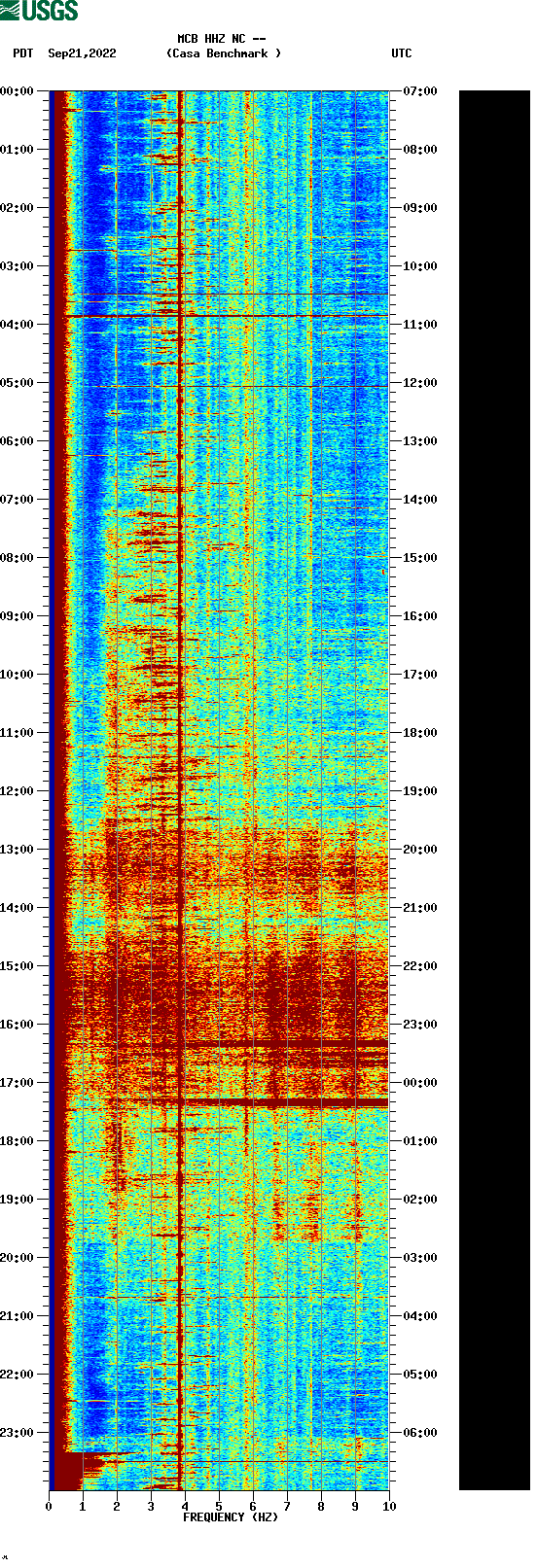
Task: Click PDT time label 07:00
Action: click(18, 500)
